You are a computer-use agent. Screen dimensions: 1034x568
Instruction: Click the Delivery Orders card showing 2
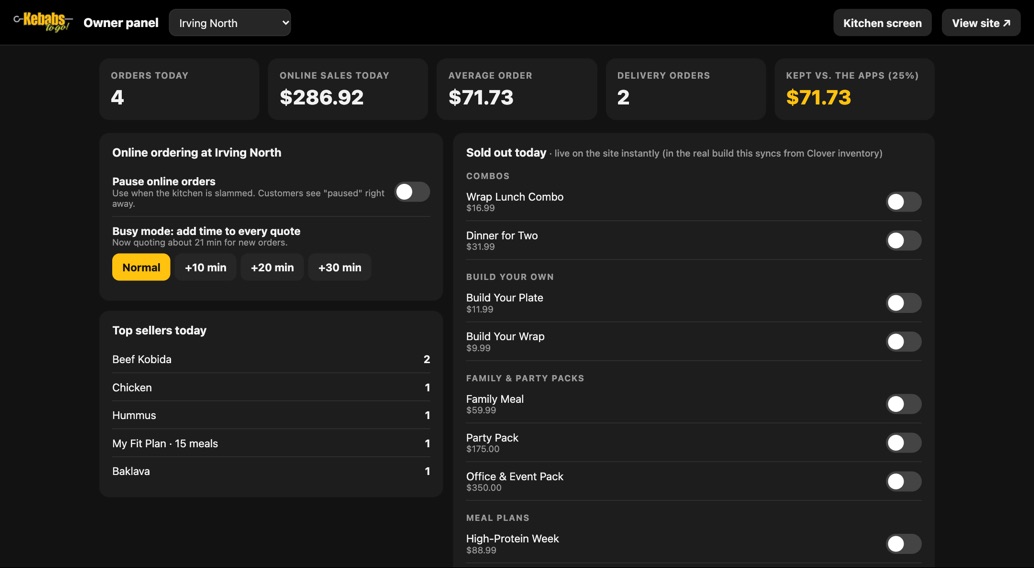[x=686, y=89]
